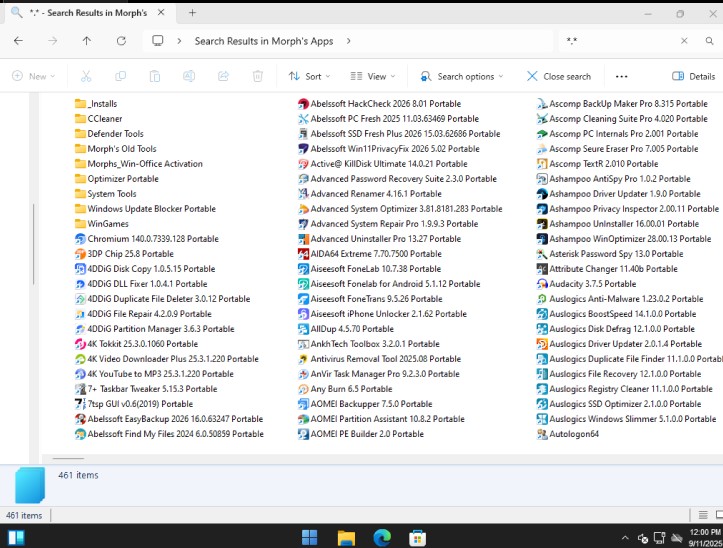Select the Audacity 3.7.5 Portable icon
This screenshot has width=723, height=548.
tap(542, 284)
